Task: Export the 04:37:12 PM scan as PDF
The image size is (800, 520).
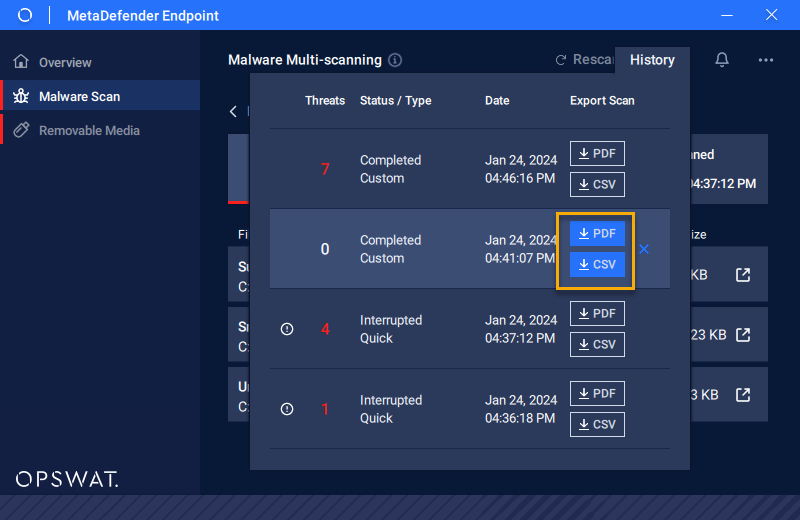Action: pyautogui.click(x=597, y=313)
